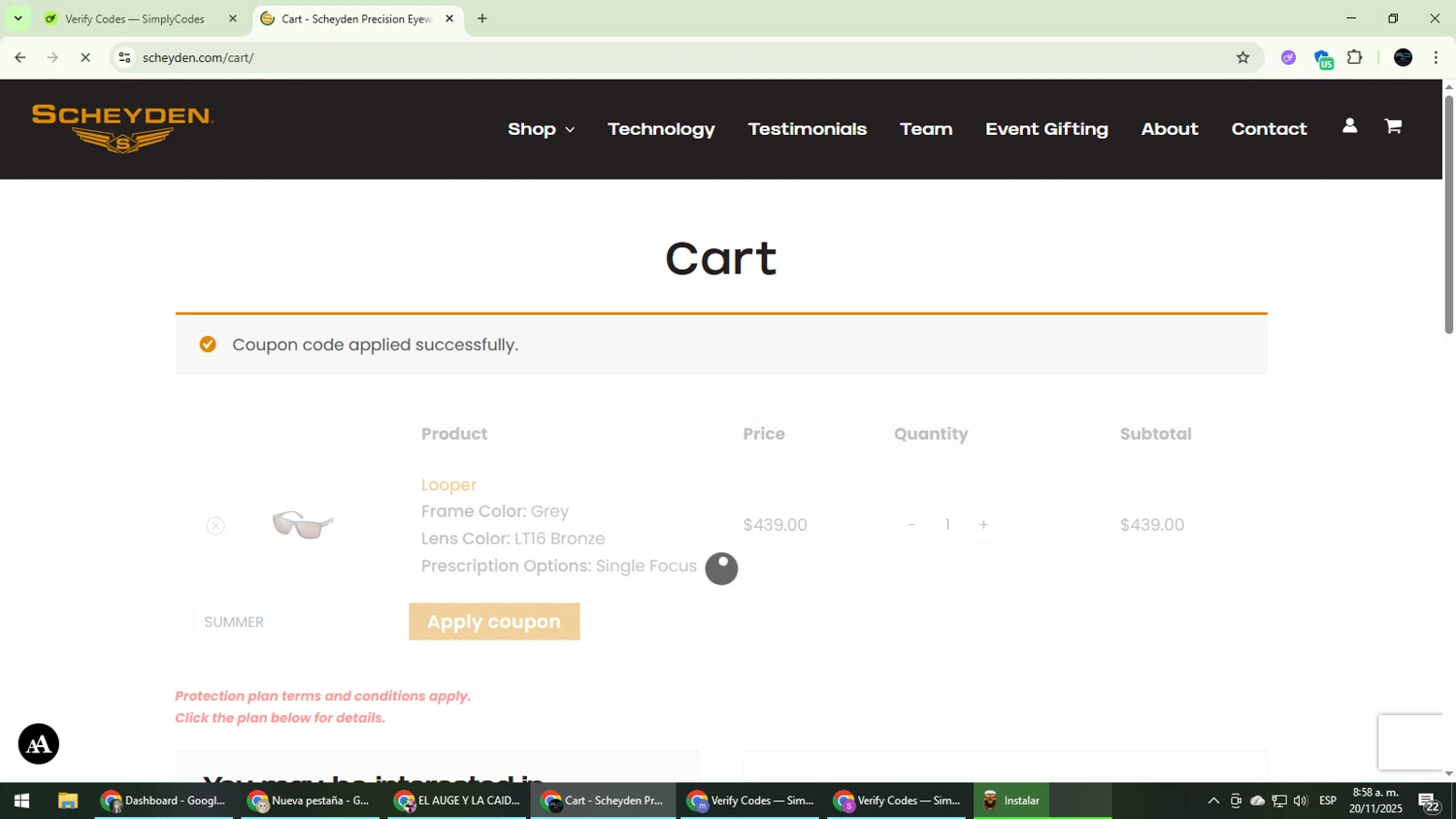Image resolution: width=1456 pixels, height=819 pixels.
Task: Switch to Verify Codes SimplyCodes tab
Action: pos(136,18)
